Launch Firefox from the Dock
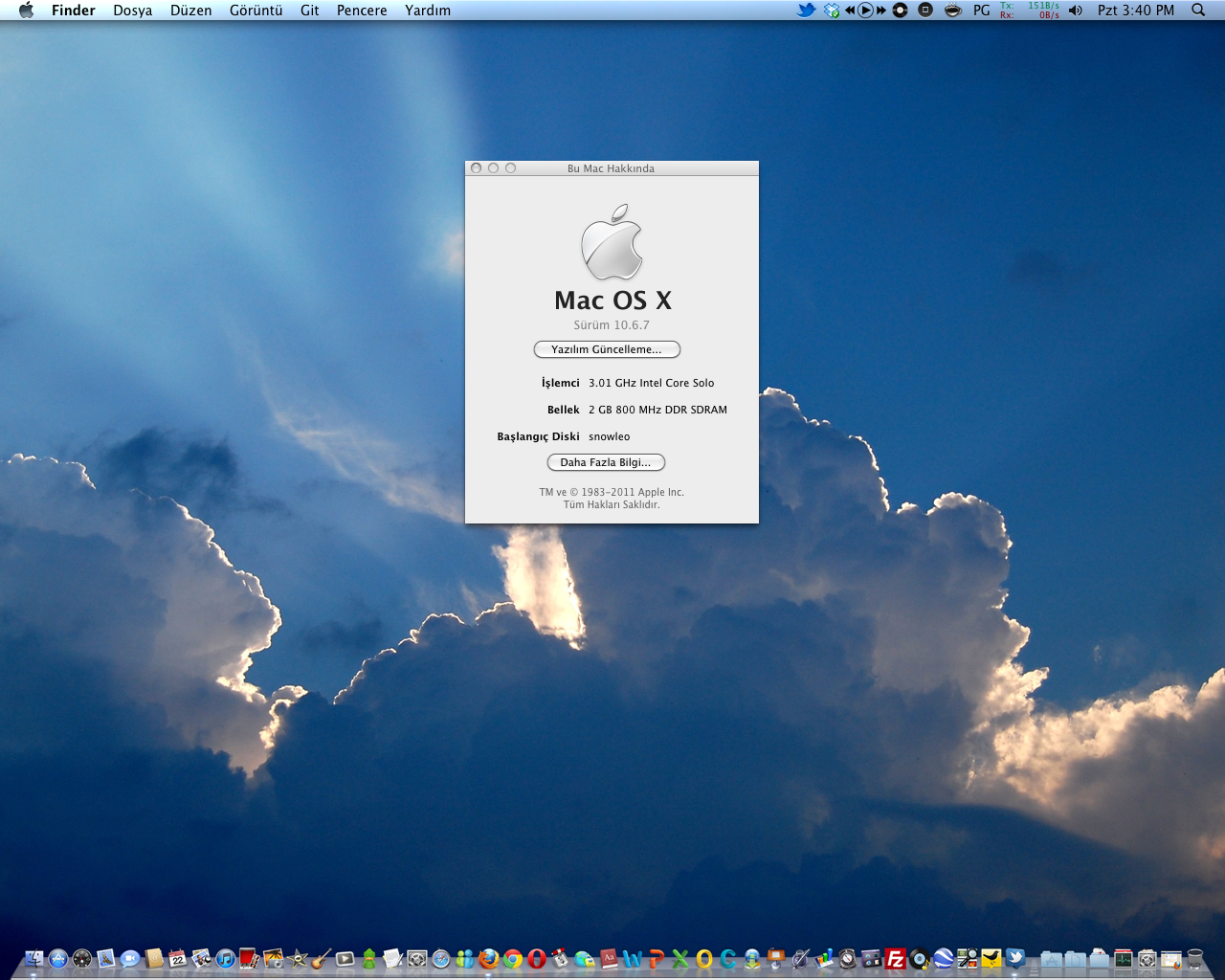Screen dimensions: 1225x980 pyautogui.click(x=489, y=958)
